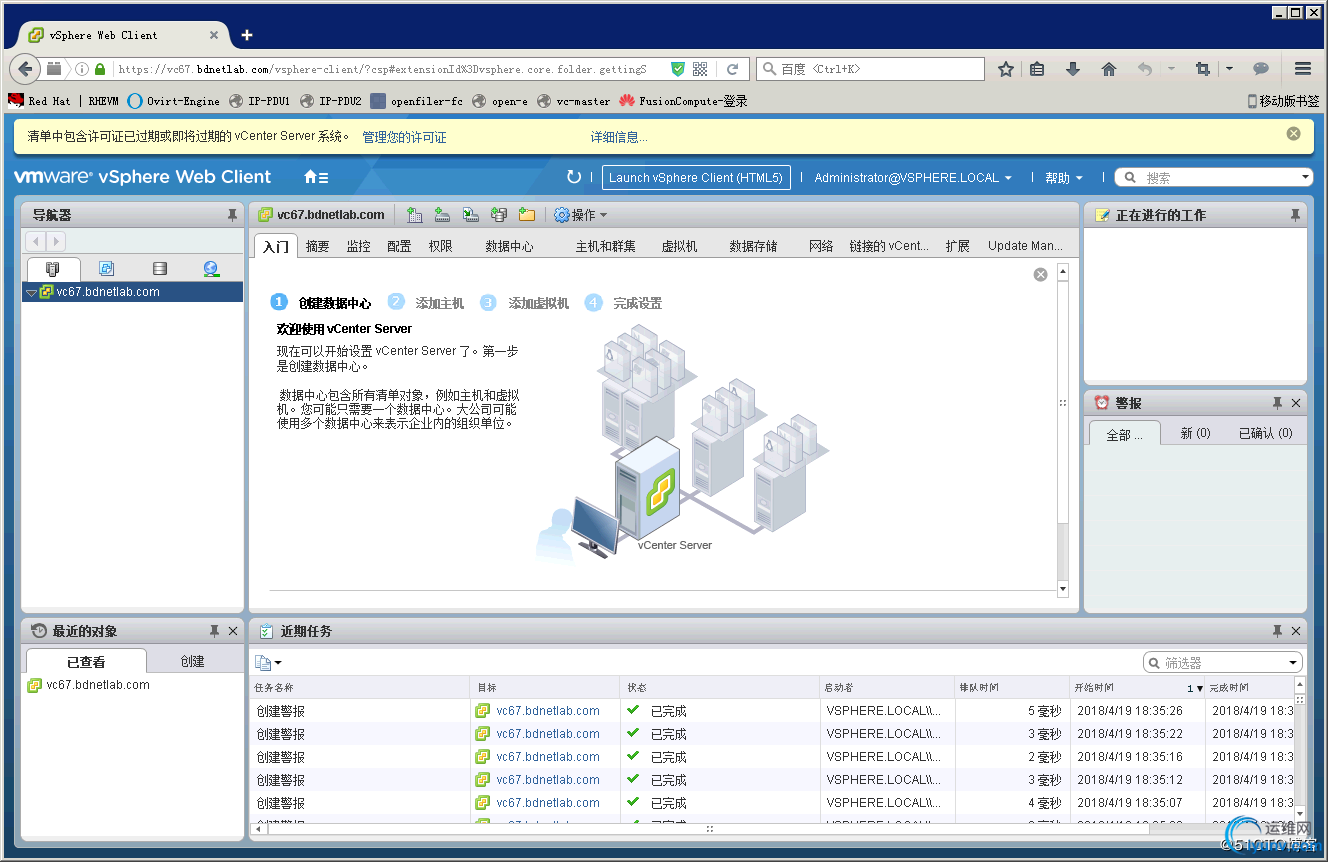Go back in navigator history
The height and width of the screenshot is (862, 1328).
(35, 241)
